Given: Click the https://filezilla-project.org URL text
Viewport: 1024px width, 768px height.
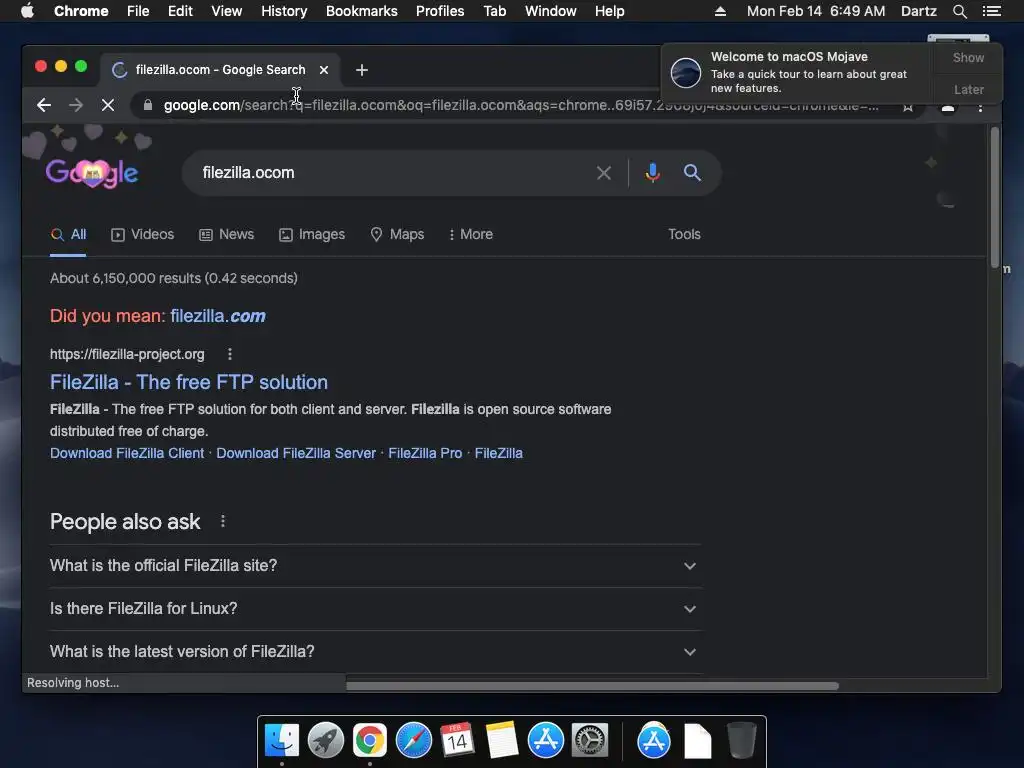Looking at the screenshot, I should tap(127, 354).
